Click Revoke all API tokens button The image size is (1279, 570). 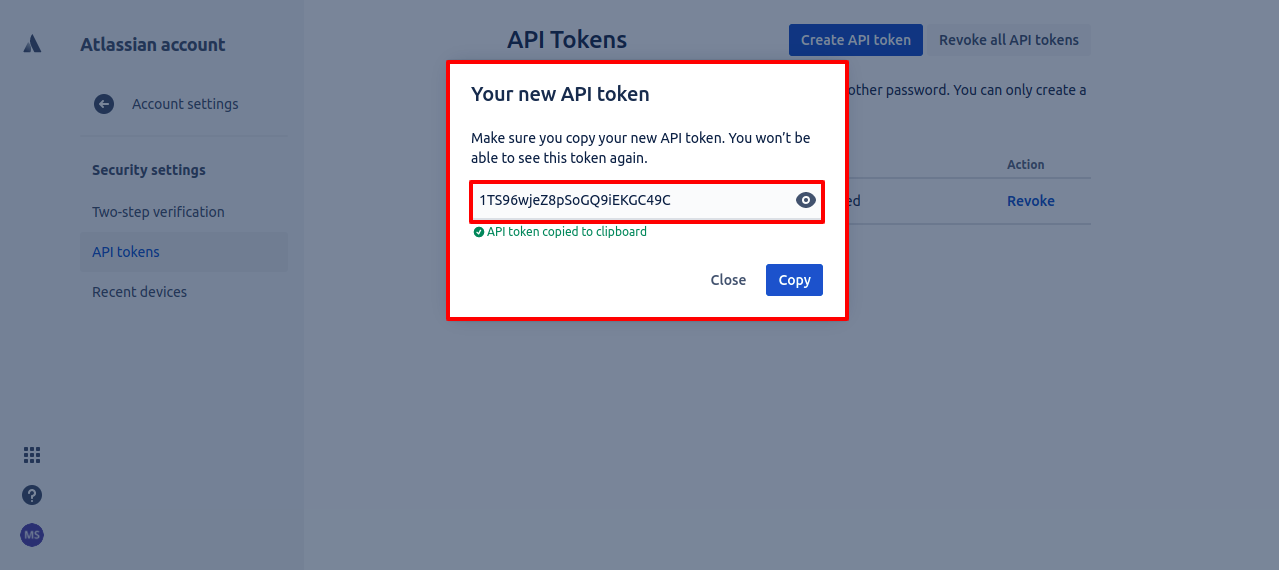point(1009,40)
